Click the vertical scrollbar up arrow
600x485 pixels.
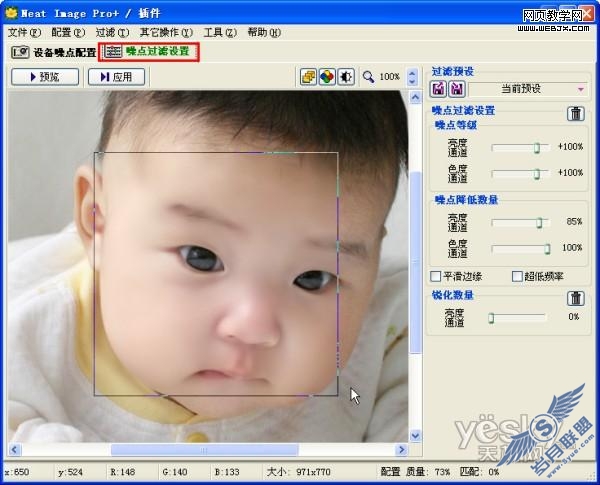415,97
